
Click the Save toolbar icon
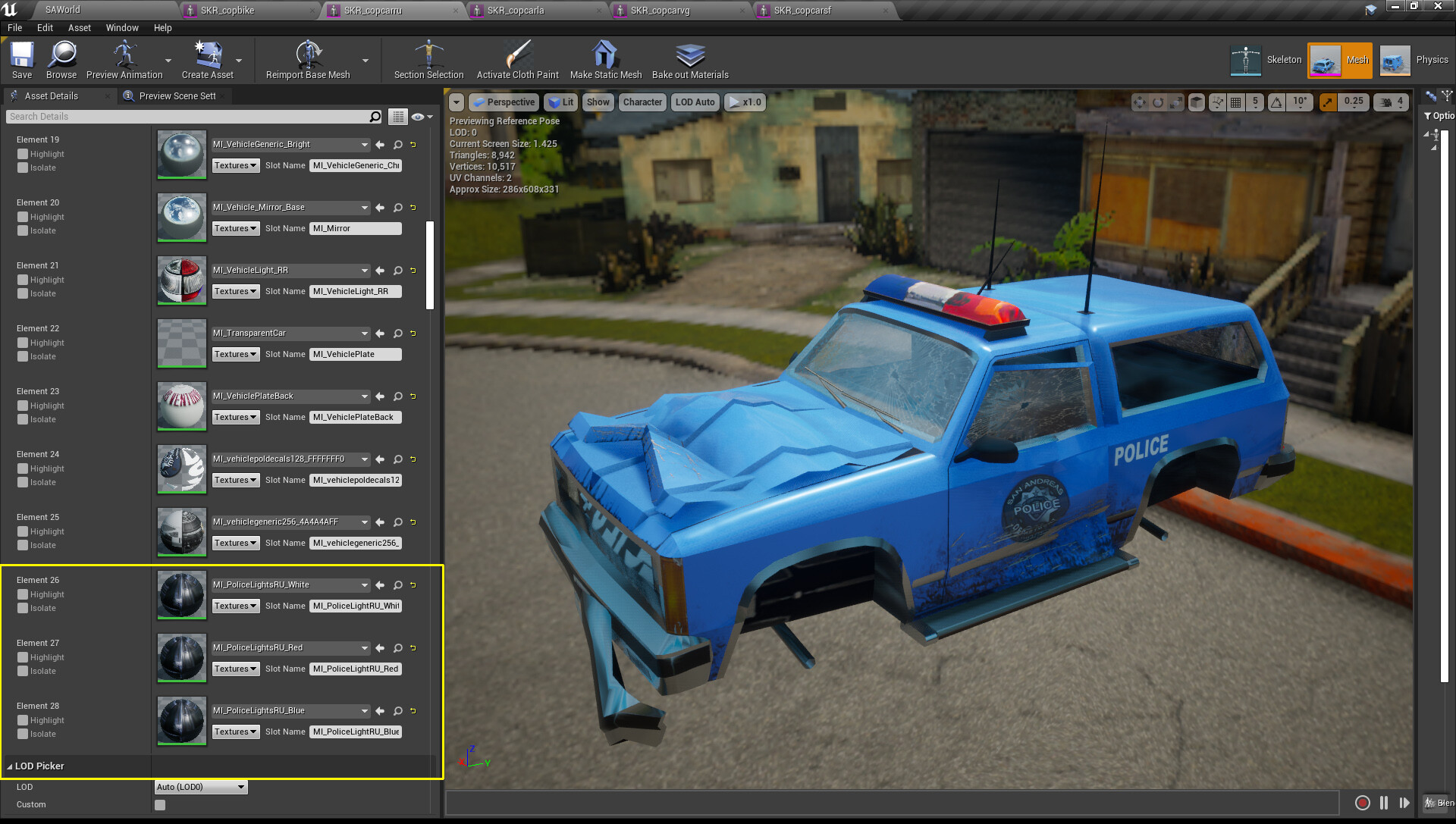coord(22,60)
